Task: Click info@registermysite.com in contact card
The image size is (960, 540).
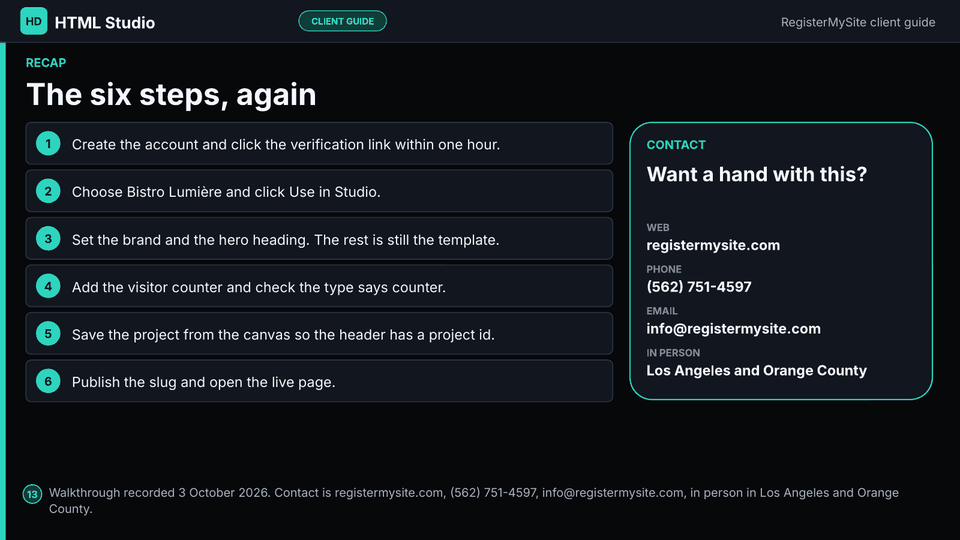Action: [733, 329]
